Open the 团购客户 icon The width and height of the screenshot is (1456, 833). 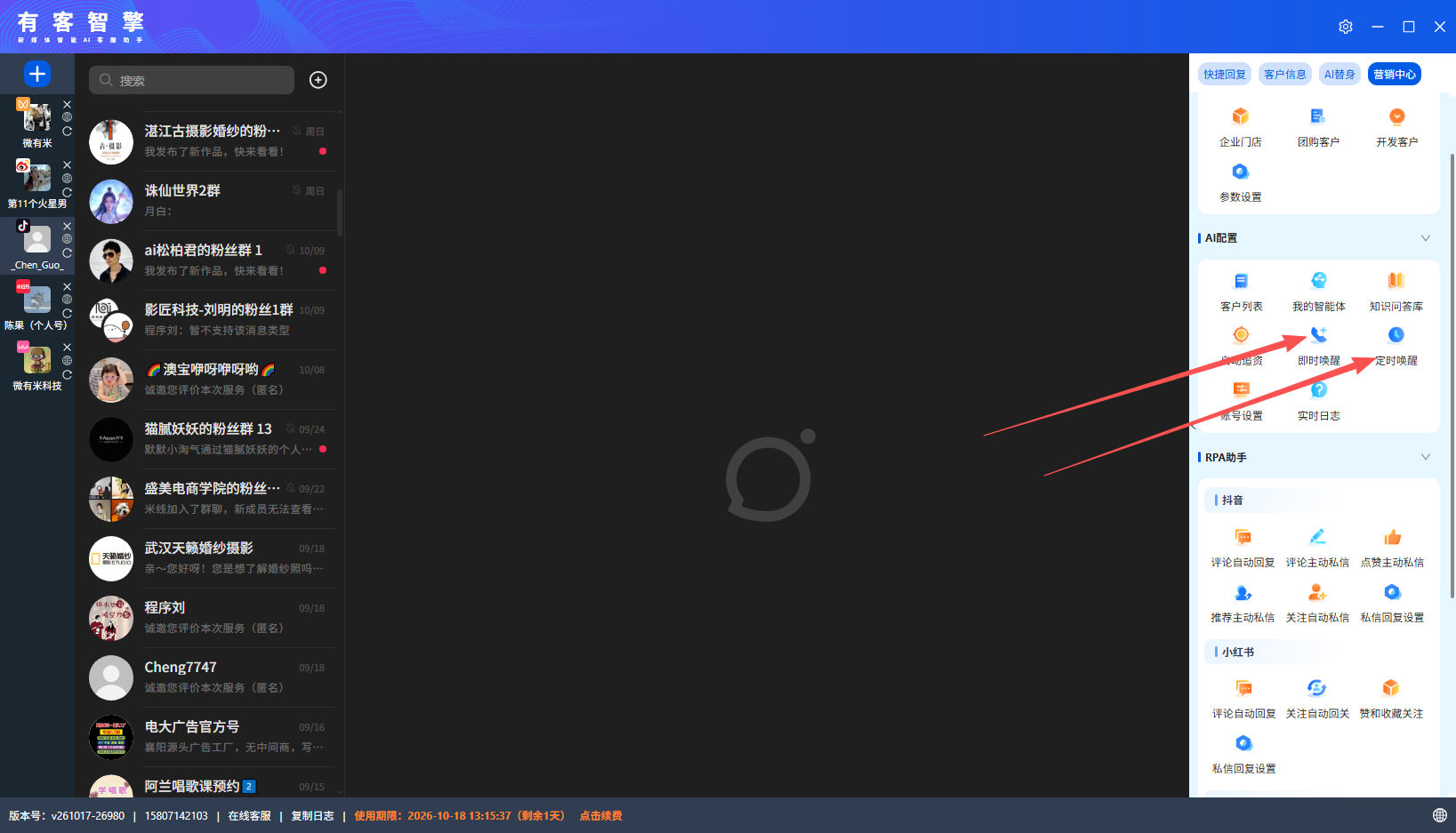pyautogui.click(x=1318, y=117)
